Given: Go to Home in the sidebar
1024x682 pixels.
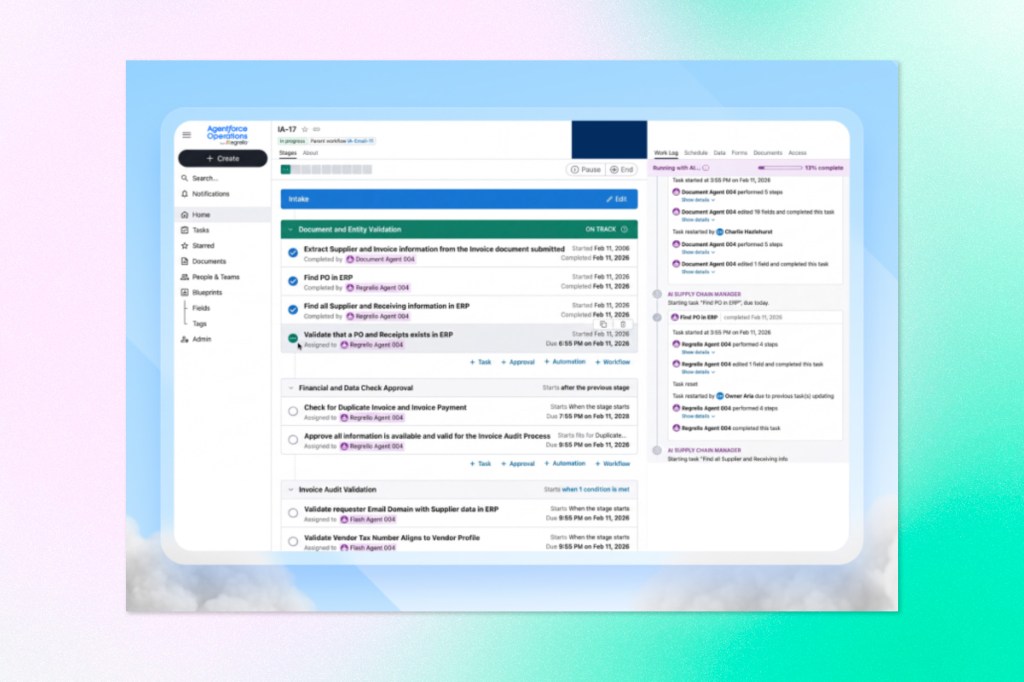Looking at the screenshot, I should [223, 214].
